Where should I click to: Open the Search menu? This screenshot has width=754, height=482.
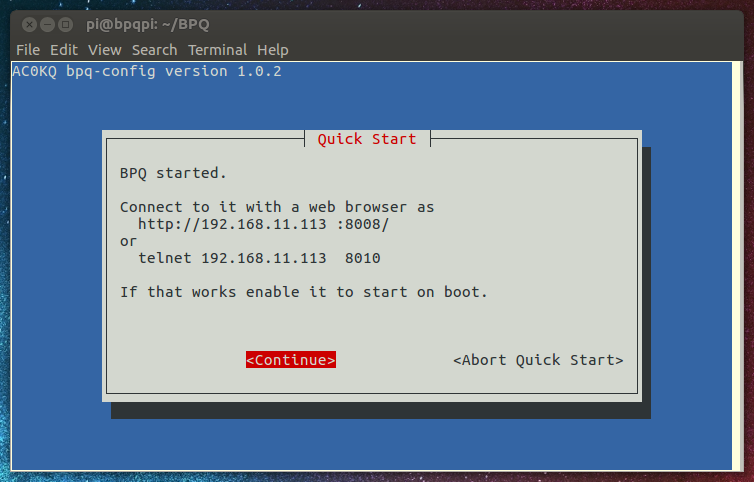point(154,50)
